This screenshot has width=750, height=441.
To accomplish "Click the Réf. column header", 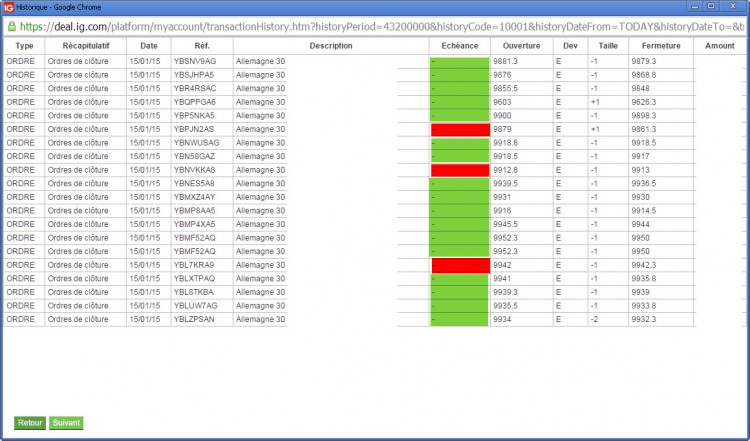I will (202, 46).
